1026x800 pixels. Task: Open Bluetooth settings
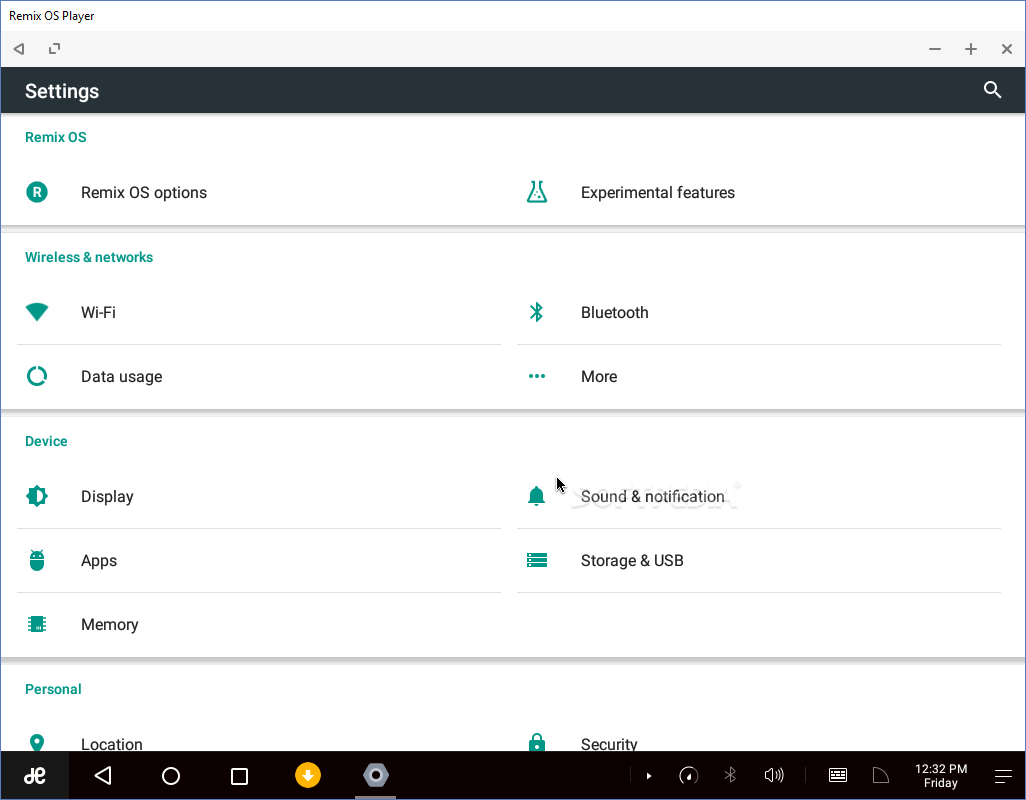pos(759,312)
